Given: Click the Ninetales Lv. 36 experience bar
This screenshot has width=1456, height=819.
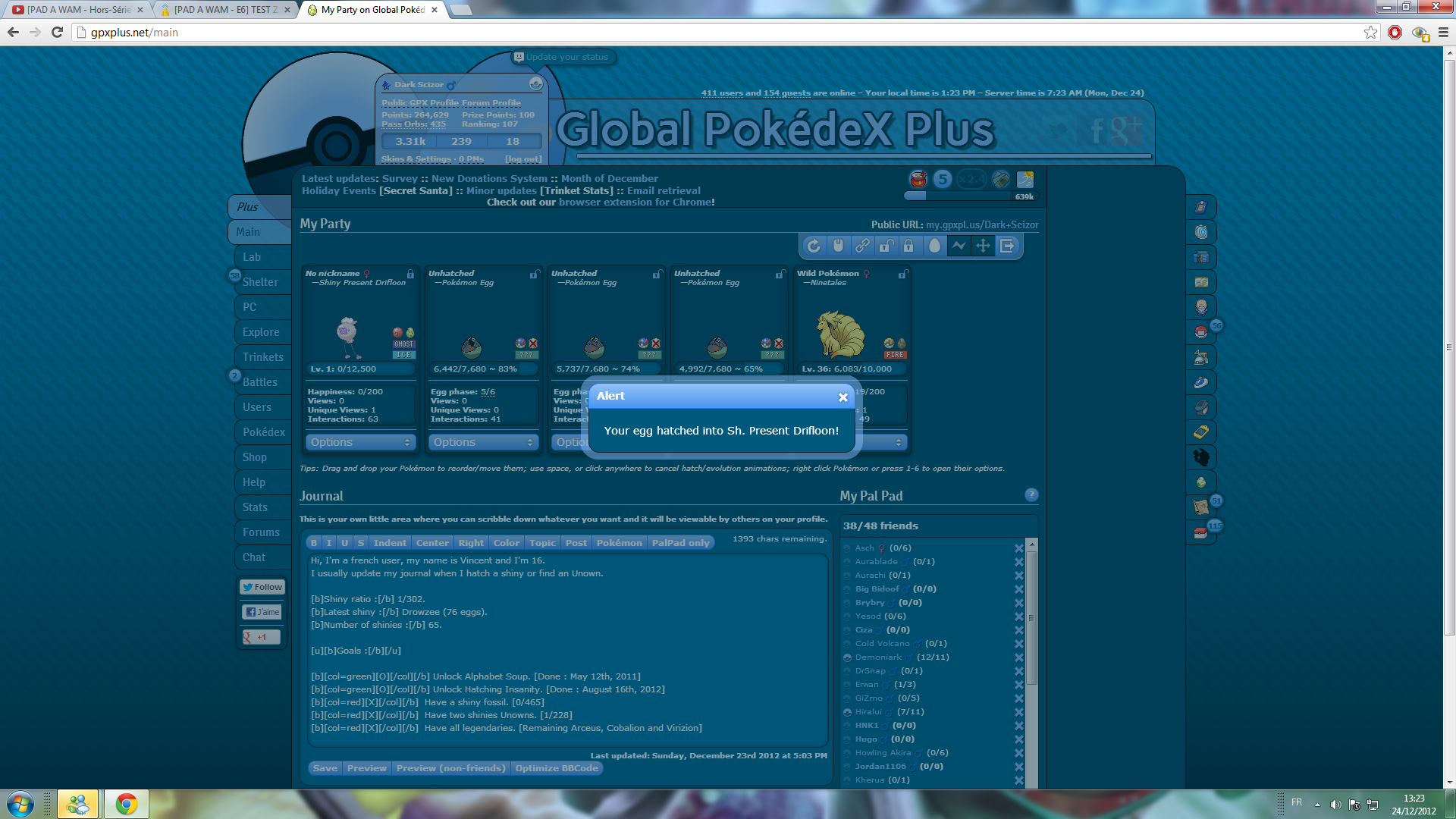Looking at the screenshot, I should point(852,369).
